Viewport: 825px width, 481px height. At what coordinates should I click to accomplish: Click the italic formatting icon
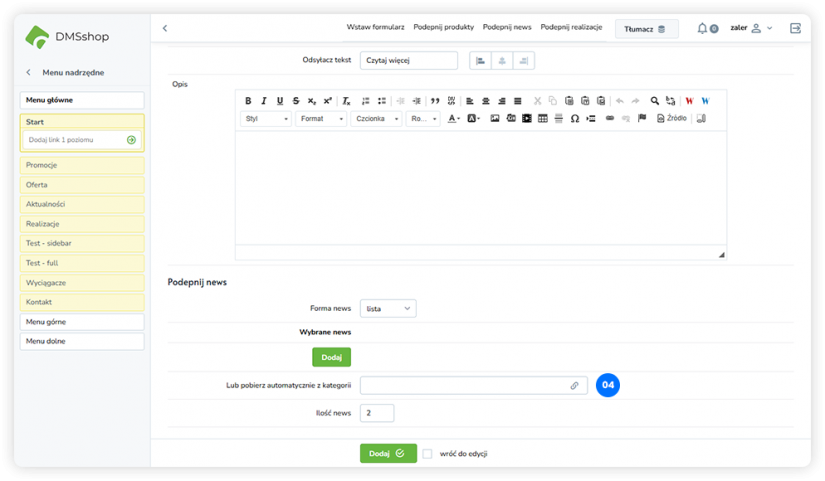pos(264,101)
